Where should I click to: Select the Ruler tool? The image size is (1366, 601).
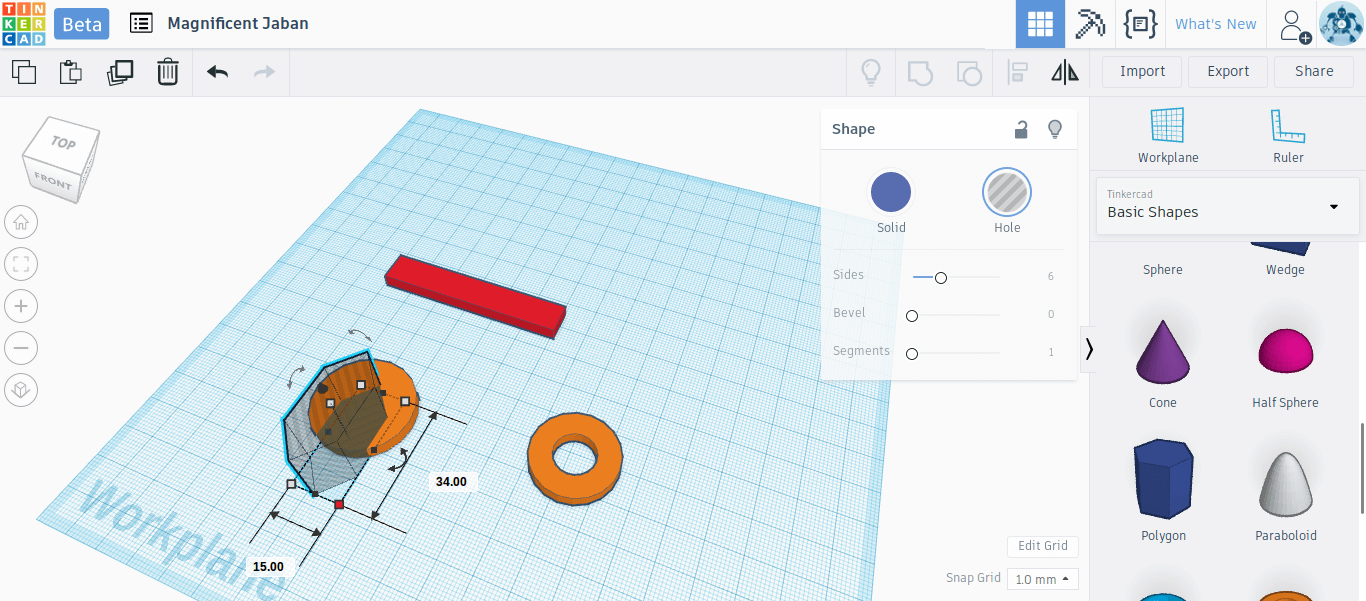pos(1288,135)
